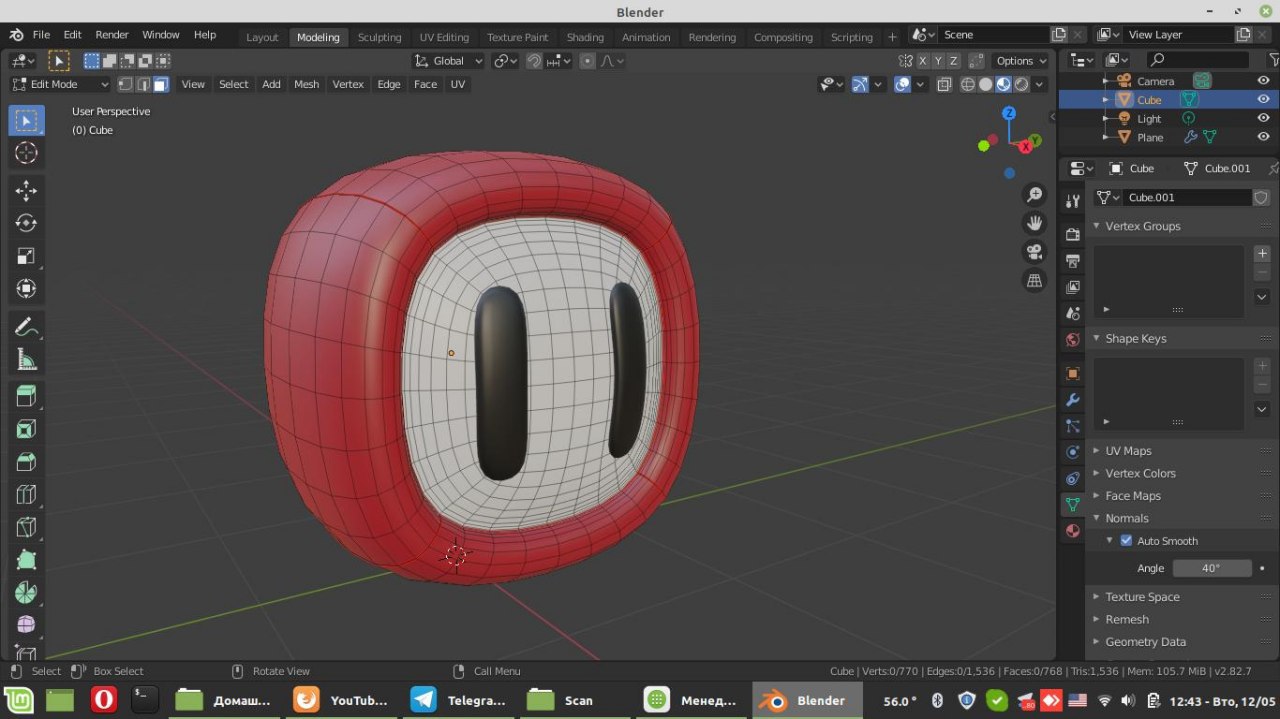
Task: Hide the Light object in outliner
Action: (1263, 119)
